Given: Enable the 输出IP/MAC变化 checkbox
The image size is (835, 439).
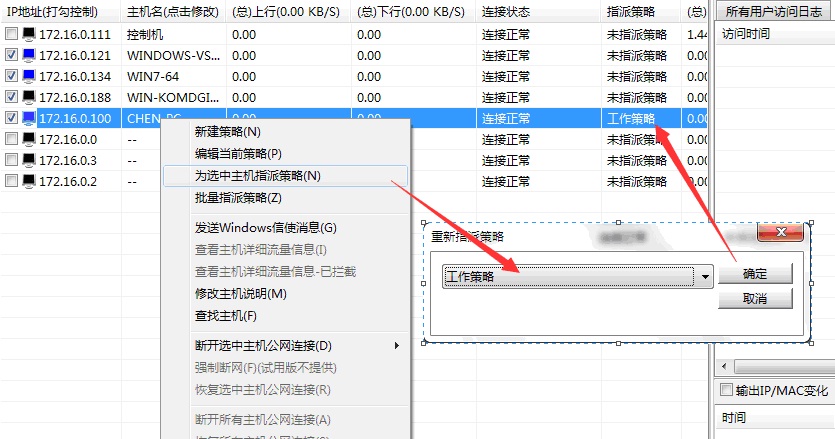Looking at the screenshot, I should 727,390.
